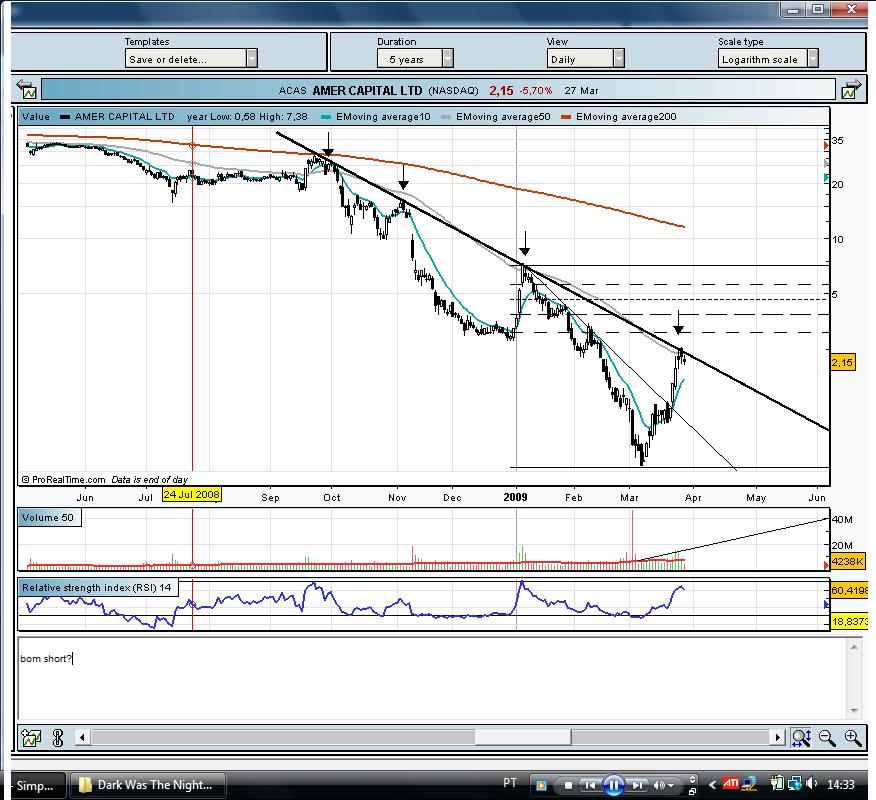Expand the Duration 5 years dropdown
This screenshot has width=876, height=800.
[x=415, y=59]
